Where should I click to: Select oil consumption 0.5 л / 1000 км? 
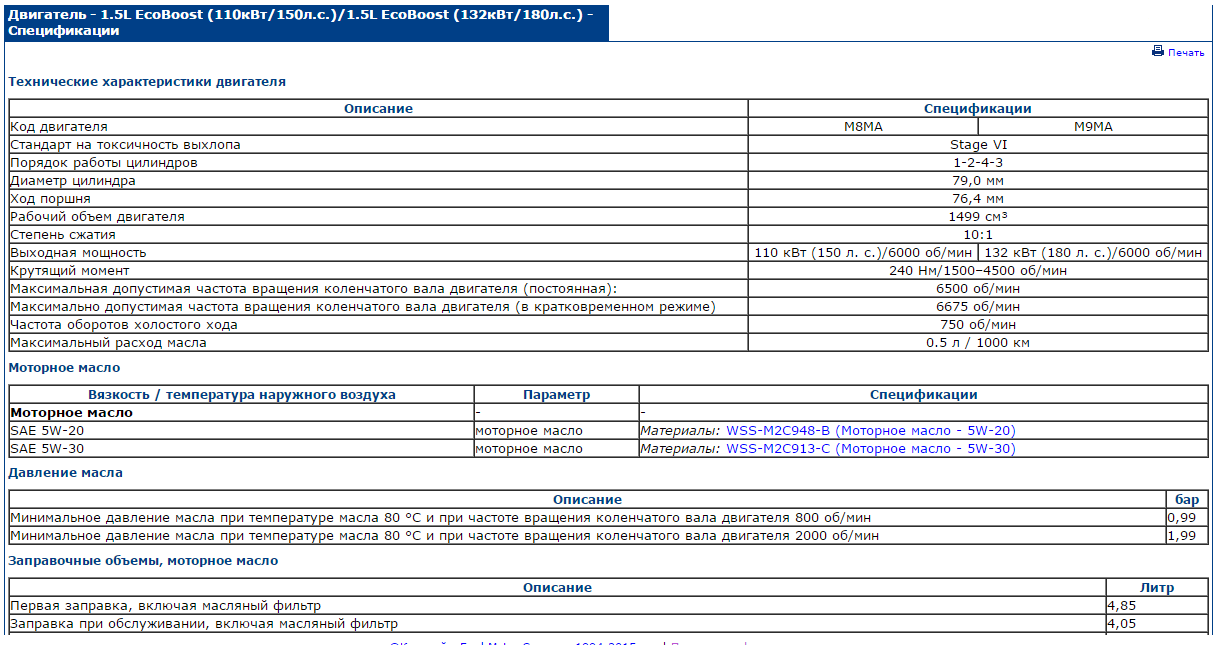977,343
